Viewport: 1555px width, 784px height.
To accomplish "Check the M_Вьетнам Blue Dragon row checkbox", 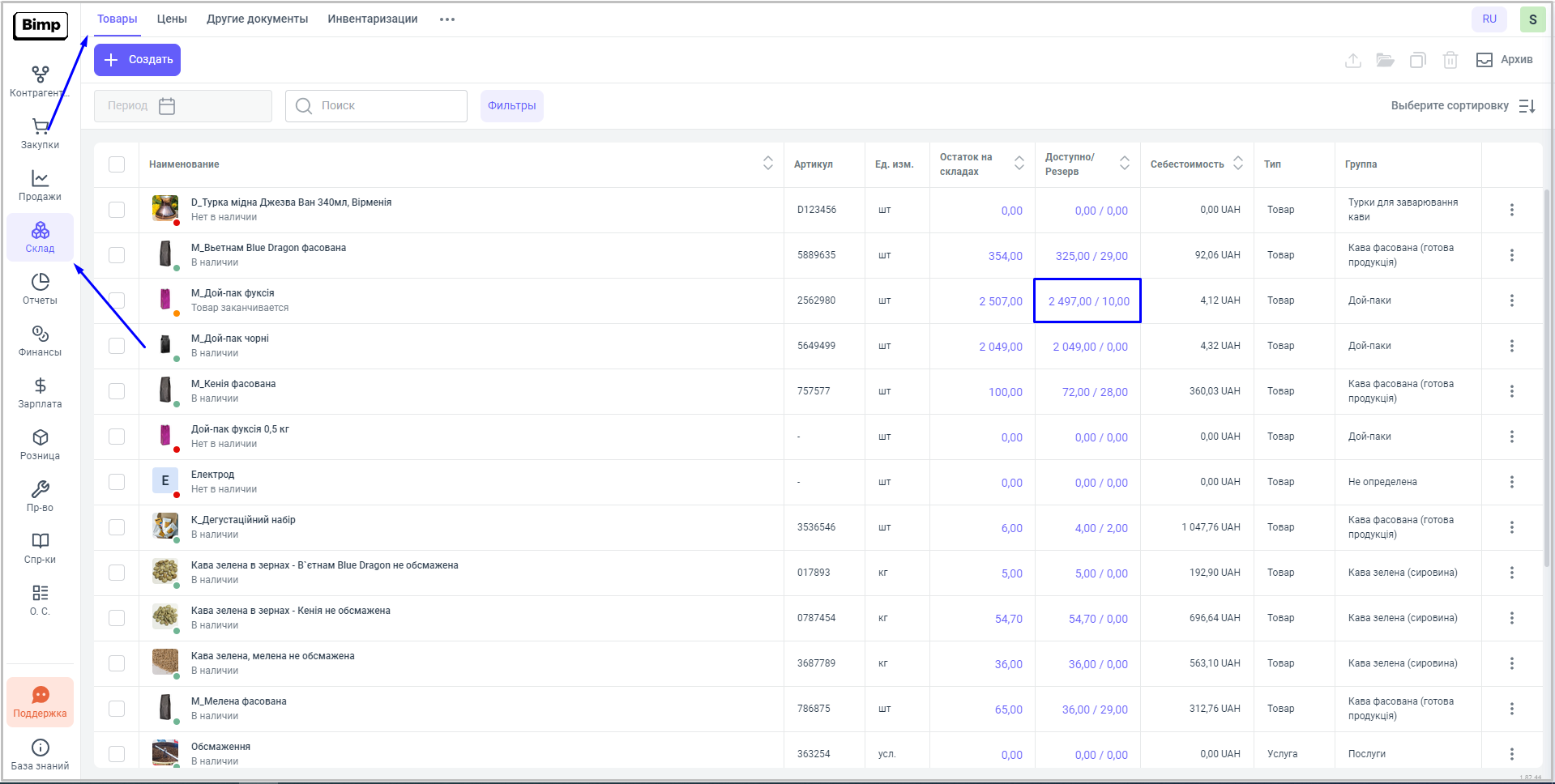I will pos(117,255).
